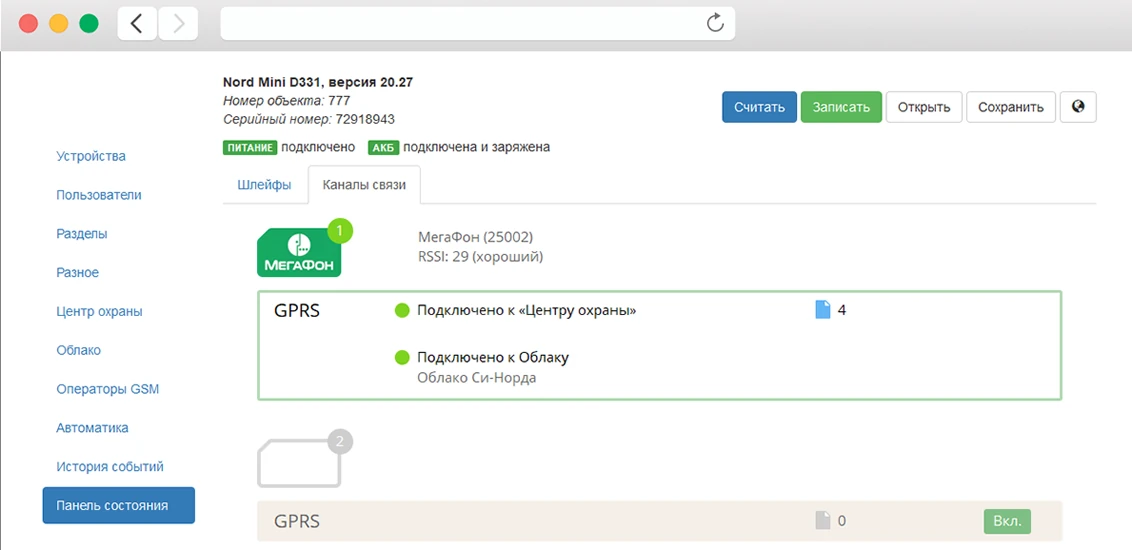Open Устройства in the sidebar

[91, 156]
